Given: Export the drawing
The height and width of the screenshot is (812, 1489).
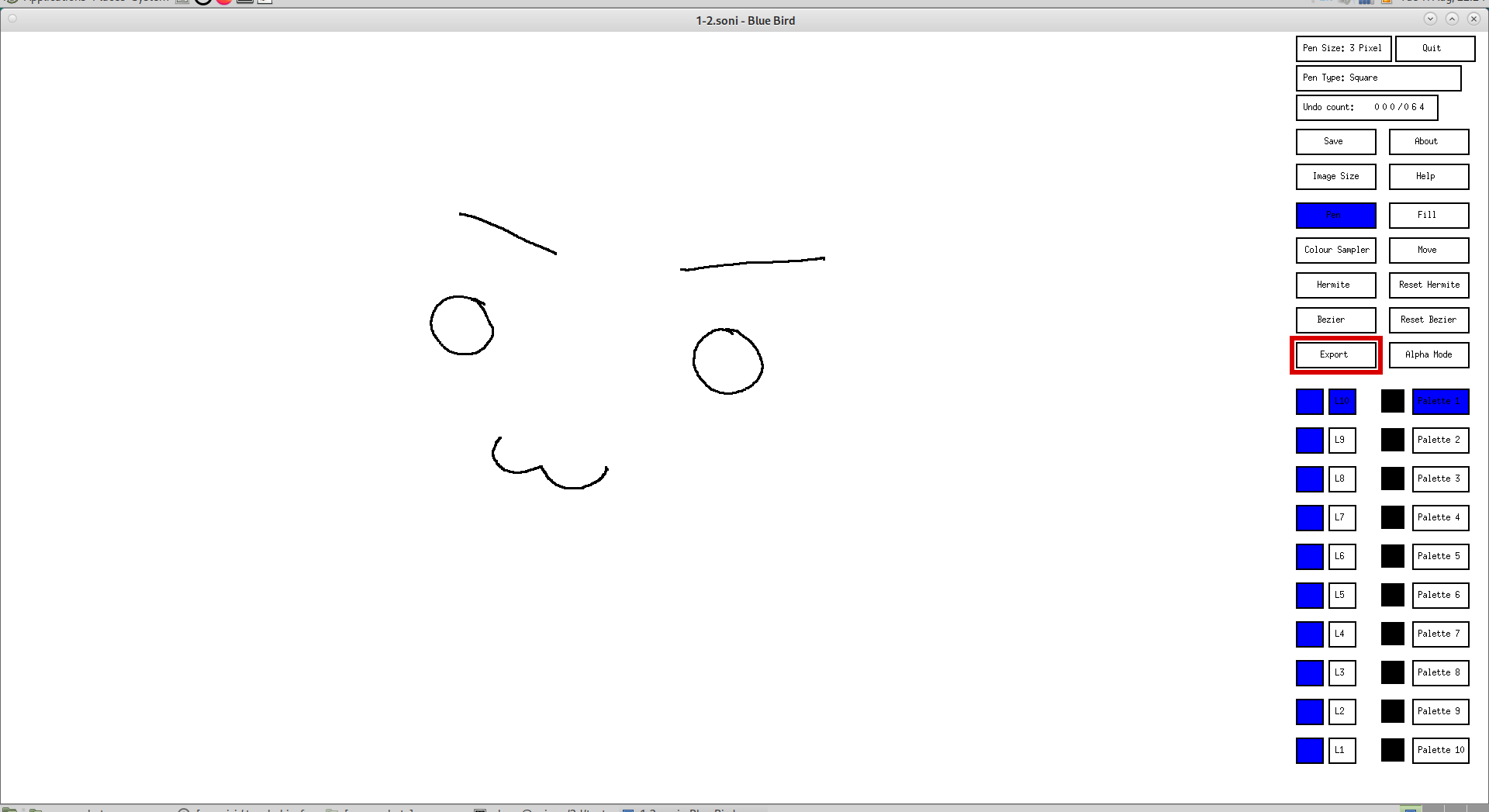Looking at the screenshot, I should tap(1335, 354).
